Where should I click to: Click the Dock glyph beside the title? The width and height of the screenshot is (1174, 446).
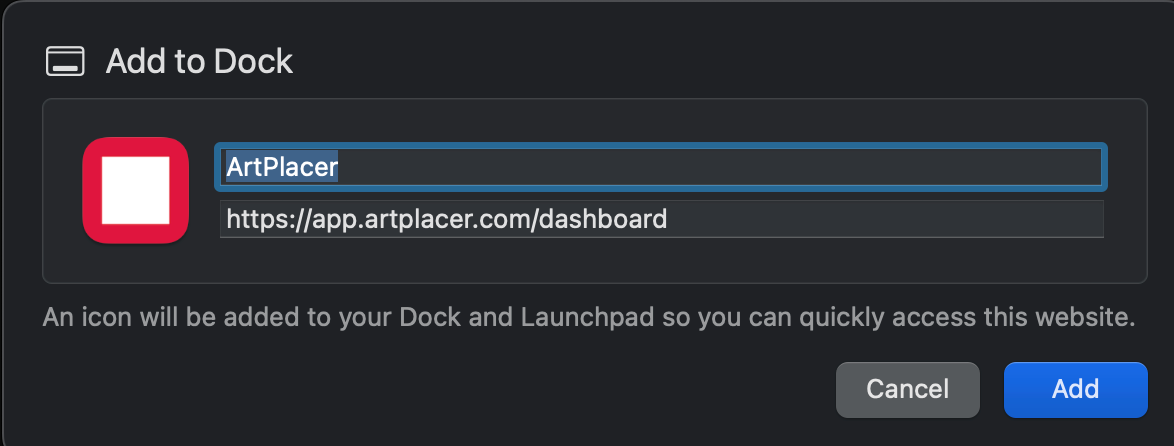coord(65,61)
